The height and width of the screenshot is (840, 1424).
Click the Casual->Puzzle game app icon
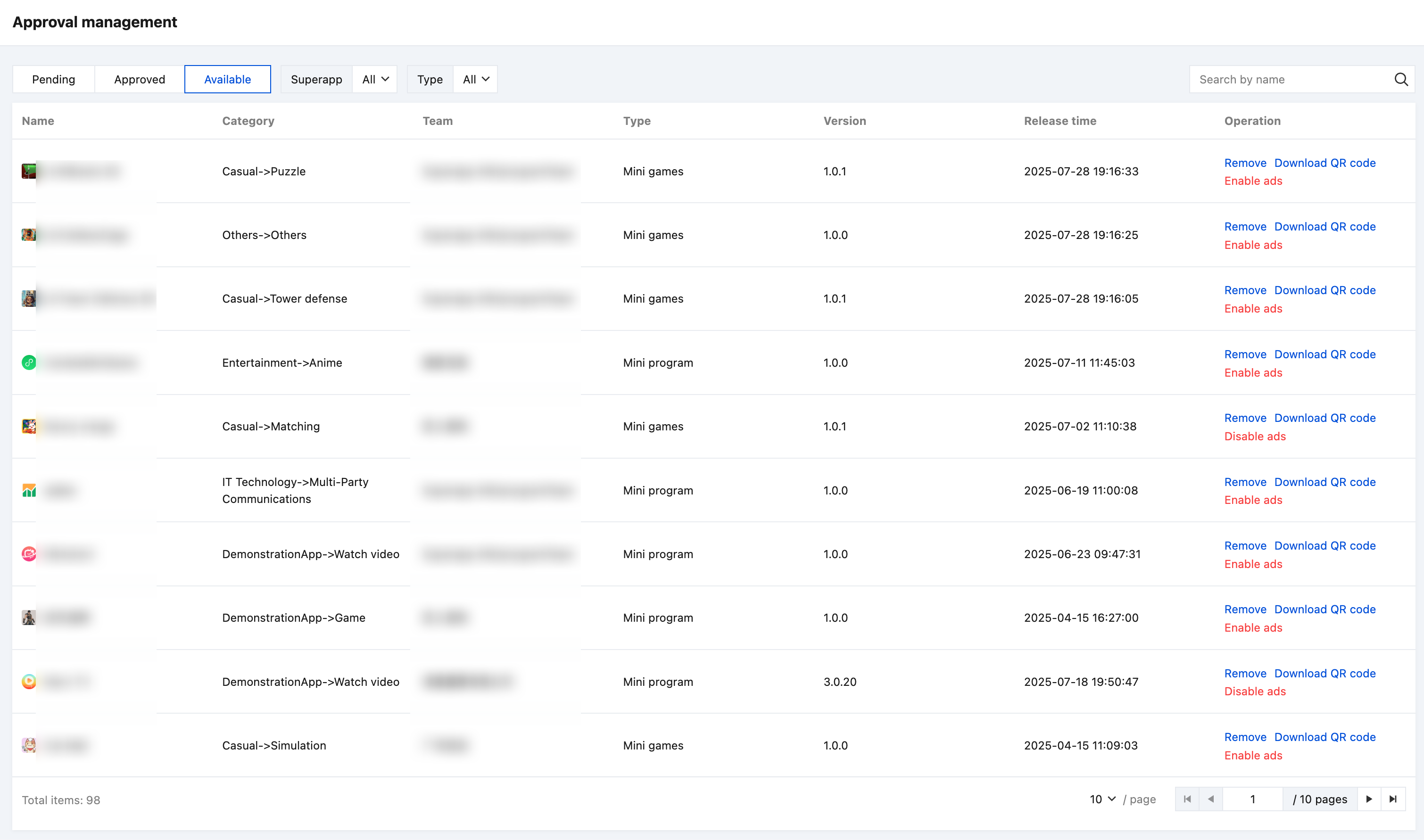coord(28,171)
